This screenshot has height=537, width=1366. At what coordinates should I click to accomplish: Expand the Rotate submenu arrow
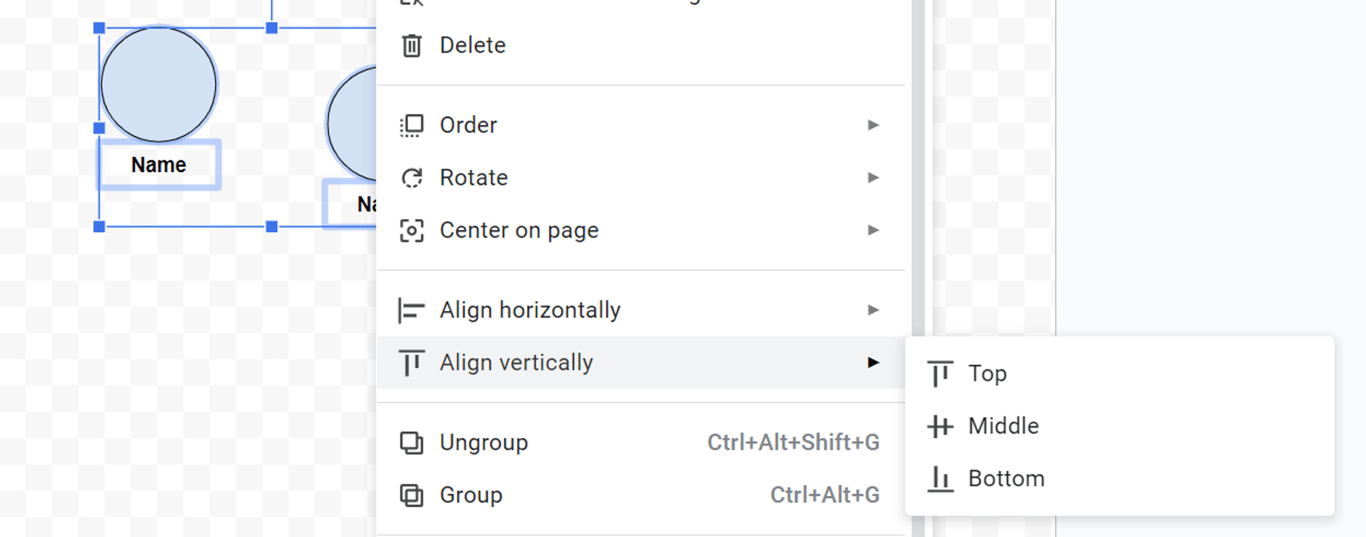point(873,178)
